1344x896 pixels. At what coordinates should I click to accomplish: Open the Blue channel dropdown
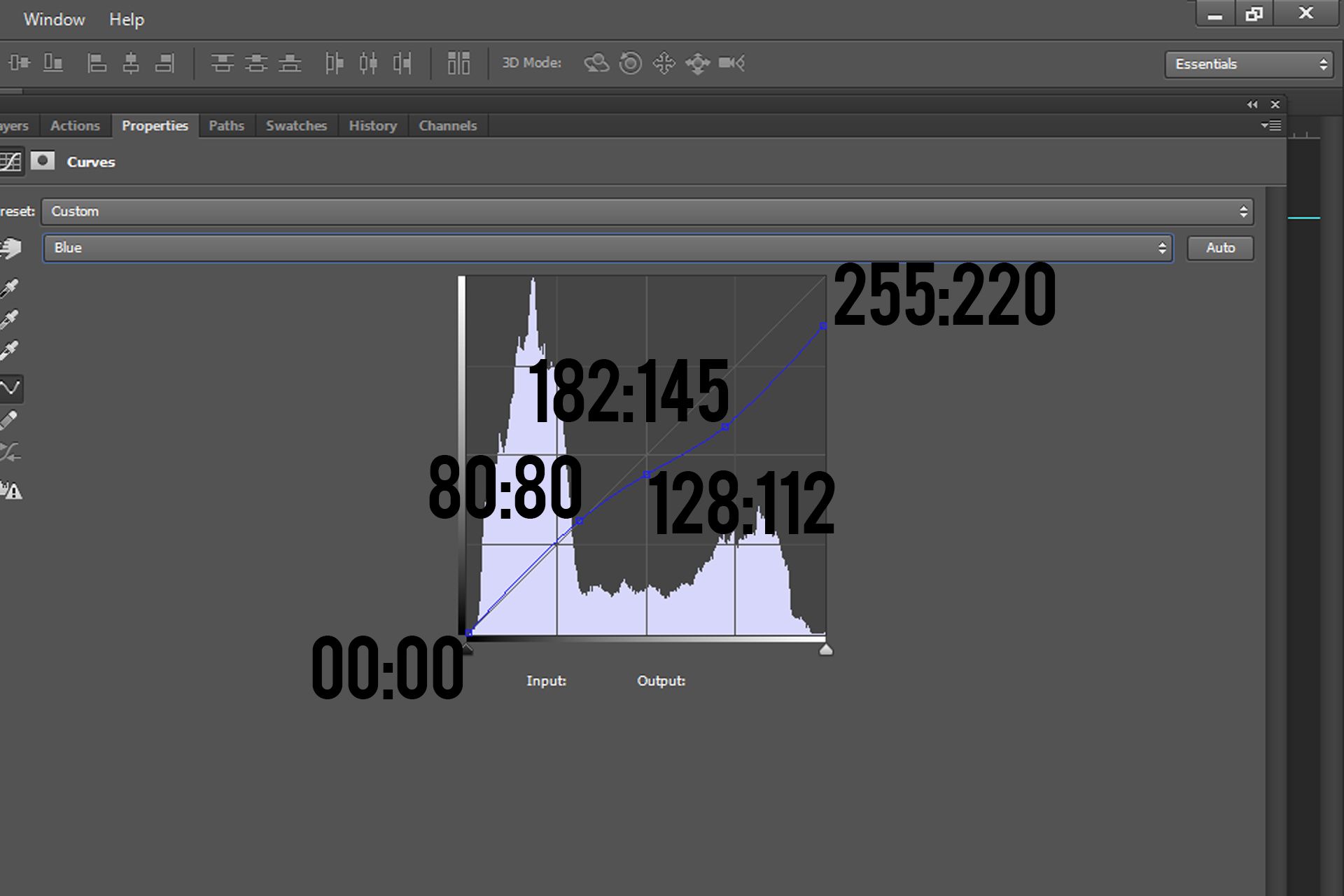pos(607,248)
